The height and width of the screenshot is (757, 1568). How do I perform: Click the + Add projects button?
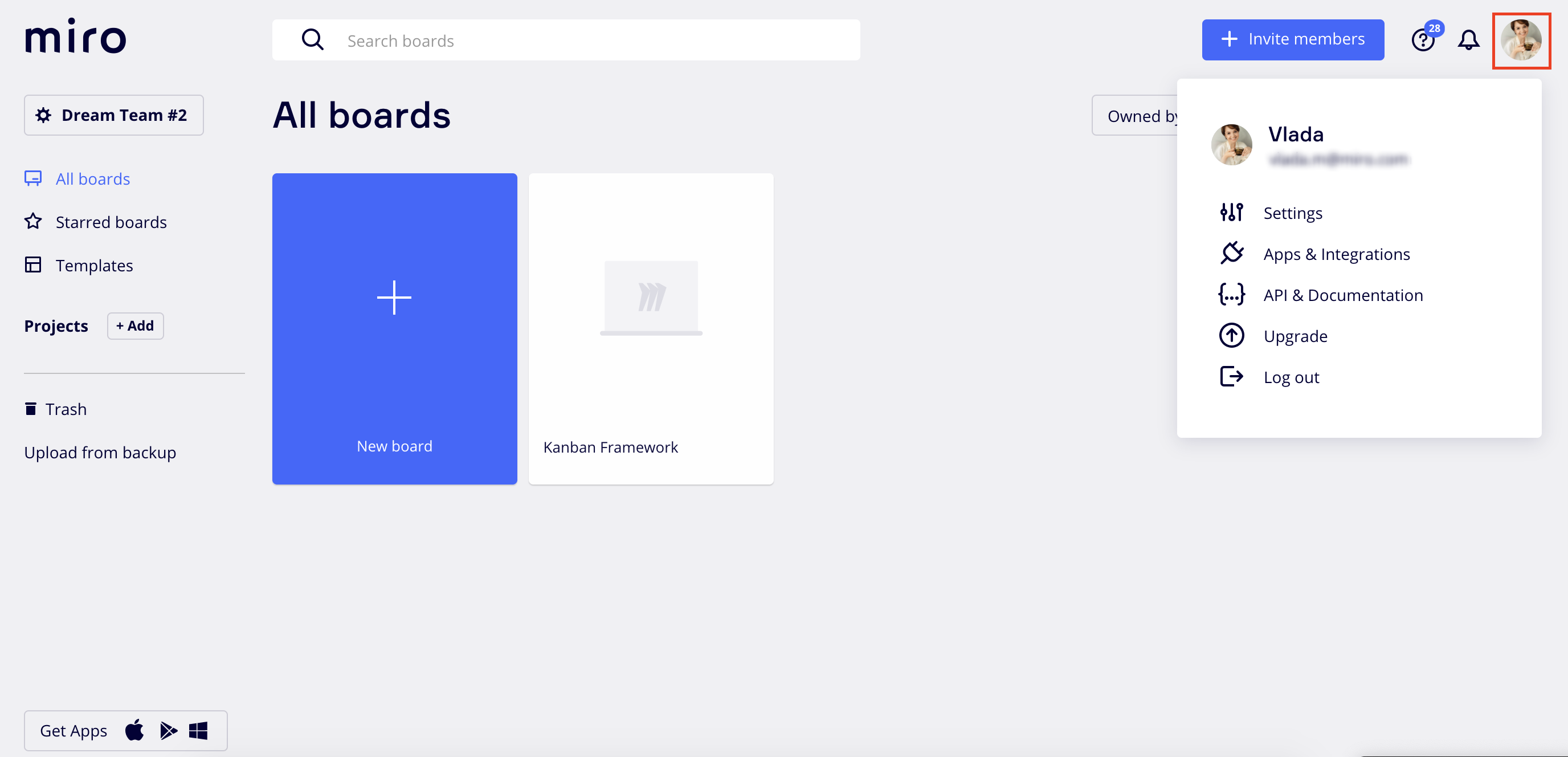click(135, 326)
